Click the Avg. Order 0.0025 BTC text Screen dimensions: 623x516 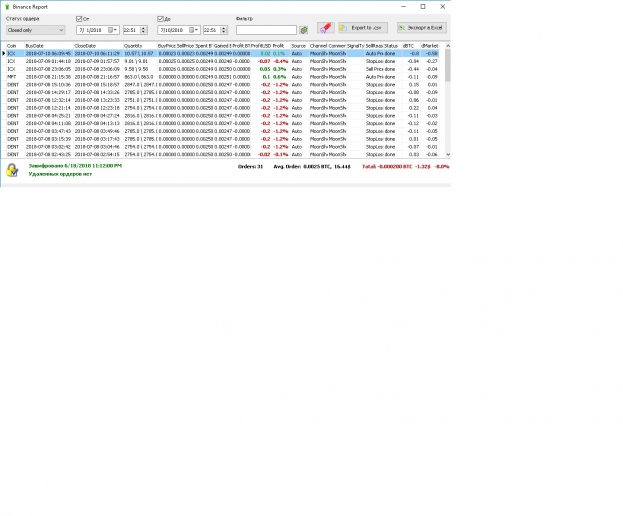[x=312, y=166]
